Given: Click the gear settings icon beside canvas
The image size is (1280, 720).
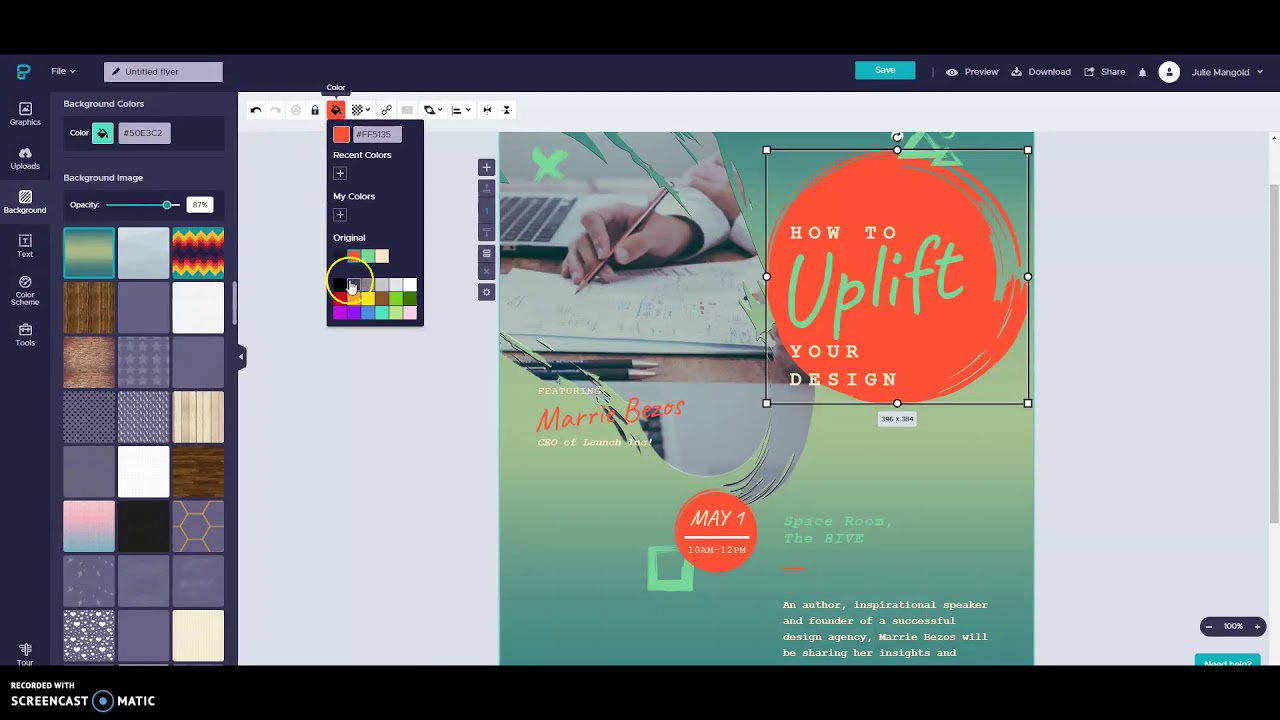Looking at the screenshot, I should pos(487,292).
